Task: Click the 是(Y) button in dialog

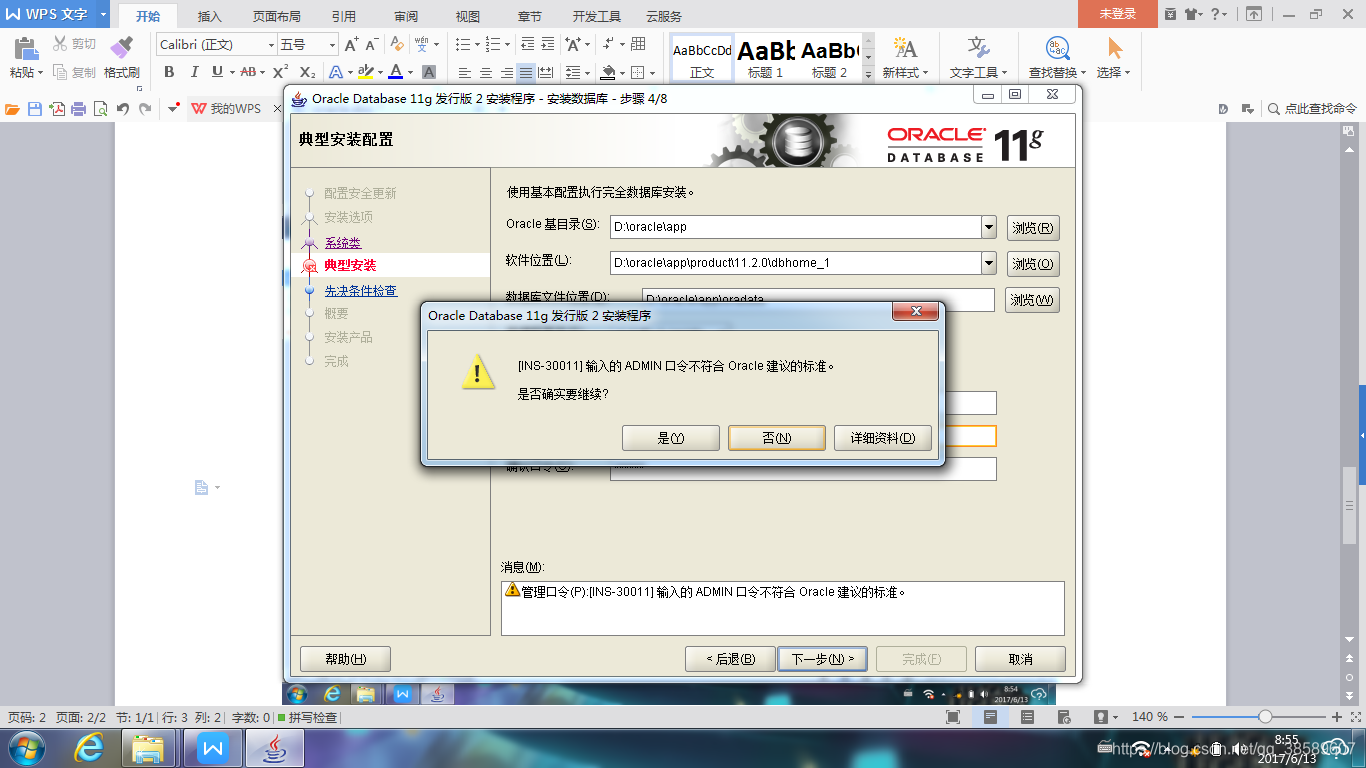Action: pos(671,438)
